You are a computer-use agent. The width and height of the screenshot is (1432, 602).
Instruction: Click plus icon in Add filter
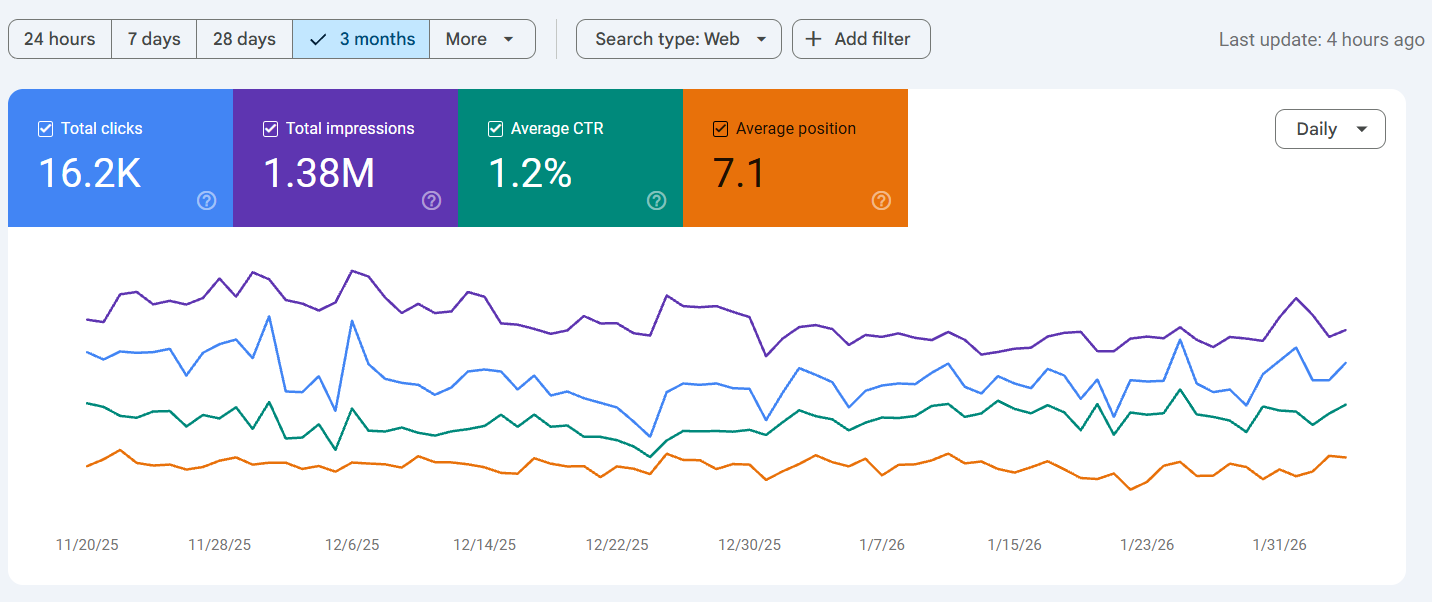point(814,39)
